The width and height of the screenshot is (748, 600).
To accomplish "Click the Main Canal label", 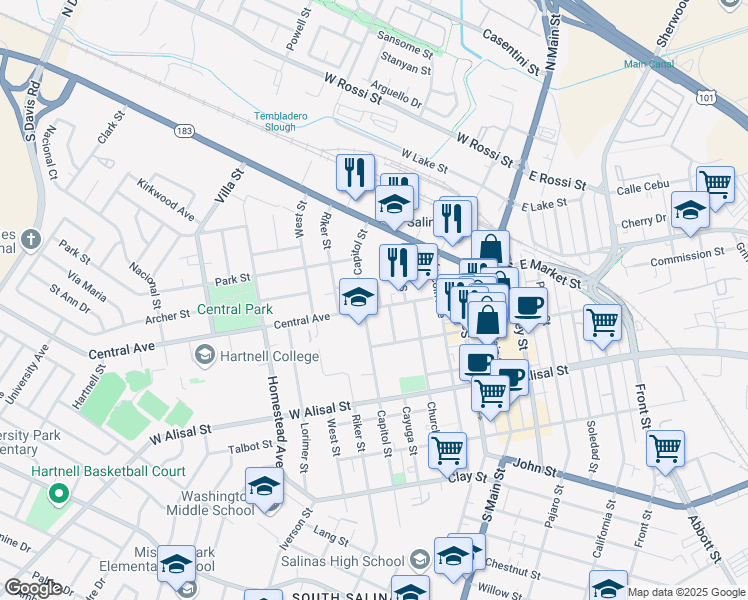I will tap(649, 64).
